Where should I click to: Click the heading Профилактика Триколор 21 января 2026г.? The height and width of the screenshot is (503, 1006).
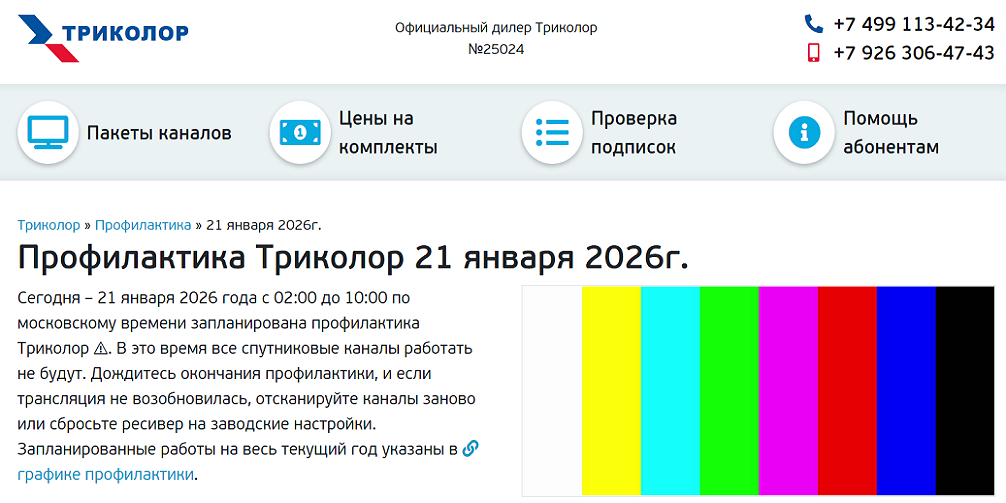353,258
